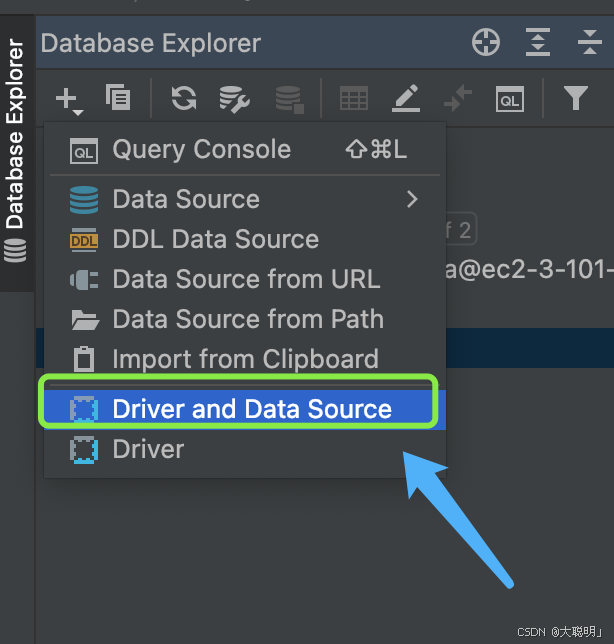Choose Data Source from Path
Viewport: 614px width, 644px height.
point(248,319)
